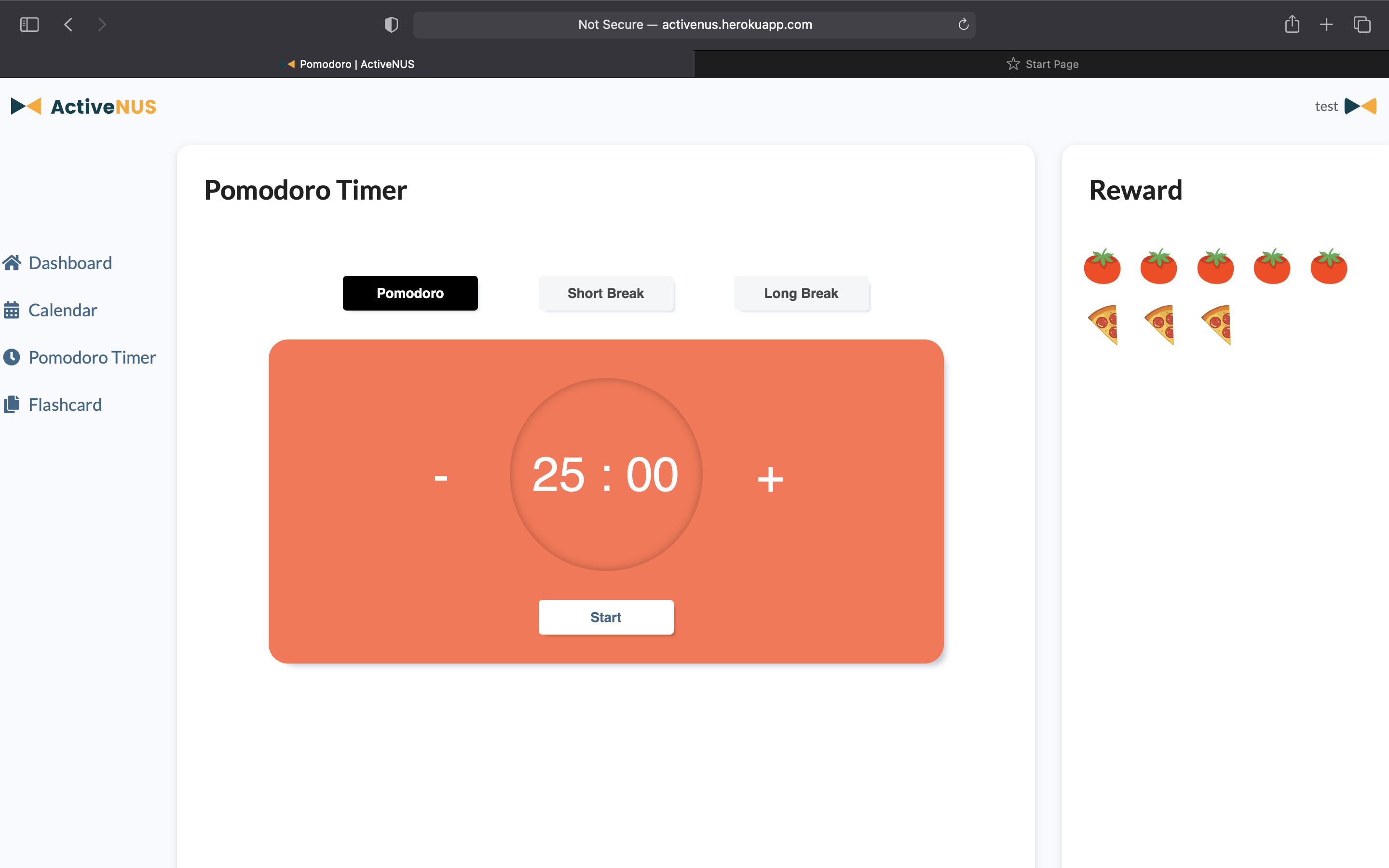Switch to Short Break mode
Viewport: 1389px width, 868px height.
tap(606, 293)
